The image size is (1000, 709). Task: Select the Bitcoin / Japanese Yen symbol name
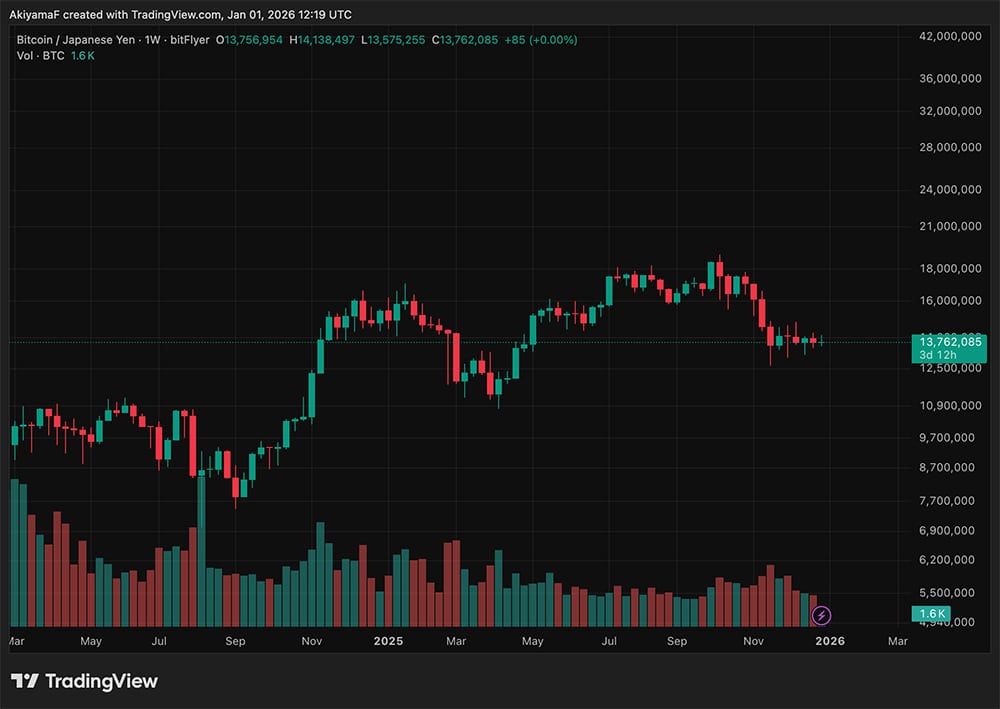coord(75,41)
